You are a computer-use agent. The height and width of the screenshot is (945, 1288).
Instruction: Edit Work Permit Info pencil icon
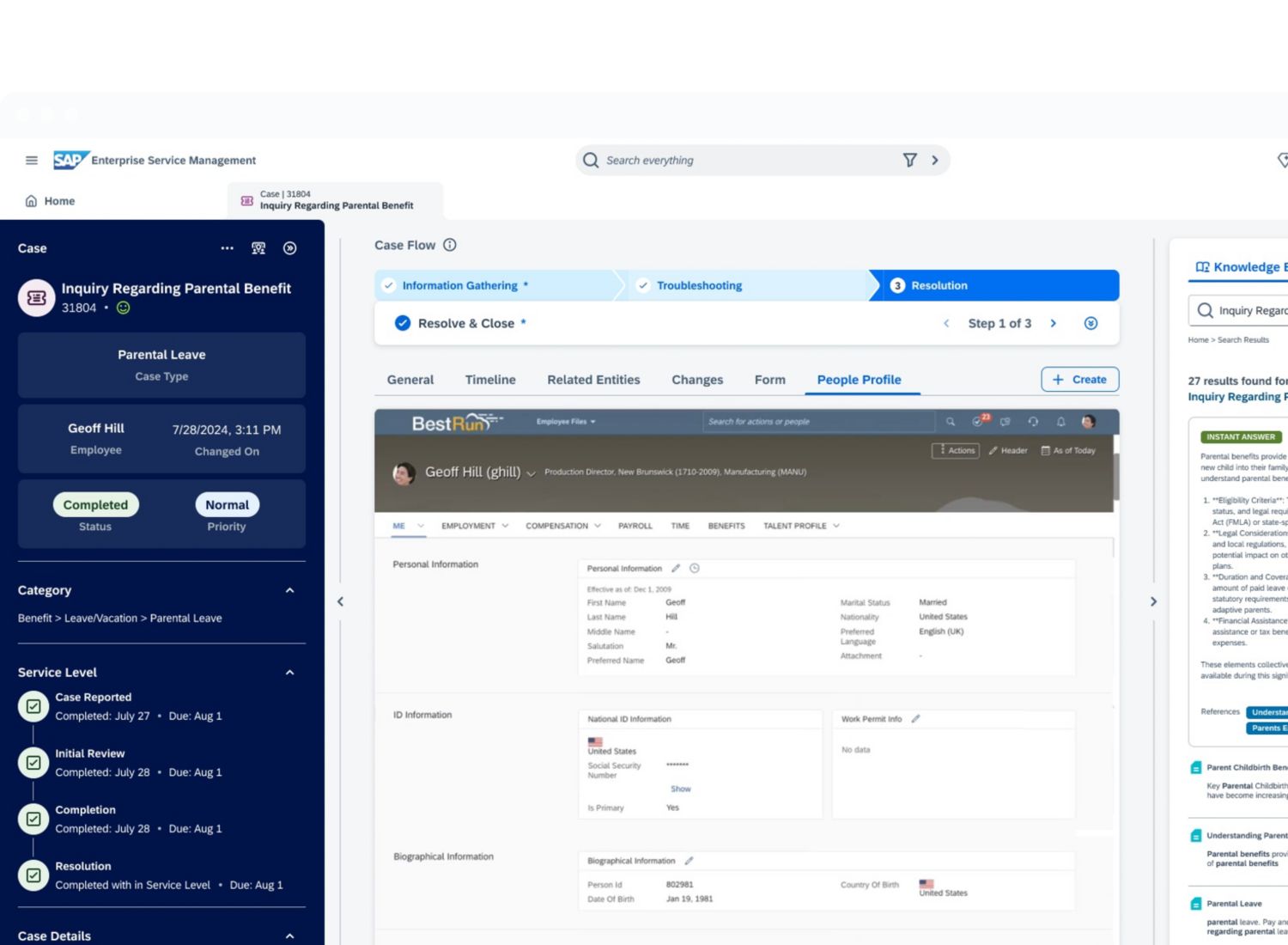click(x=915, y=719)
